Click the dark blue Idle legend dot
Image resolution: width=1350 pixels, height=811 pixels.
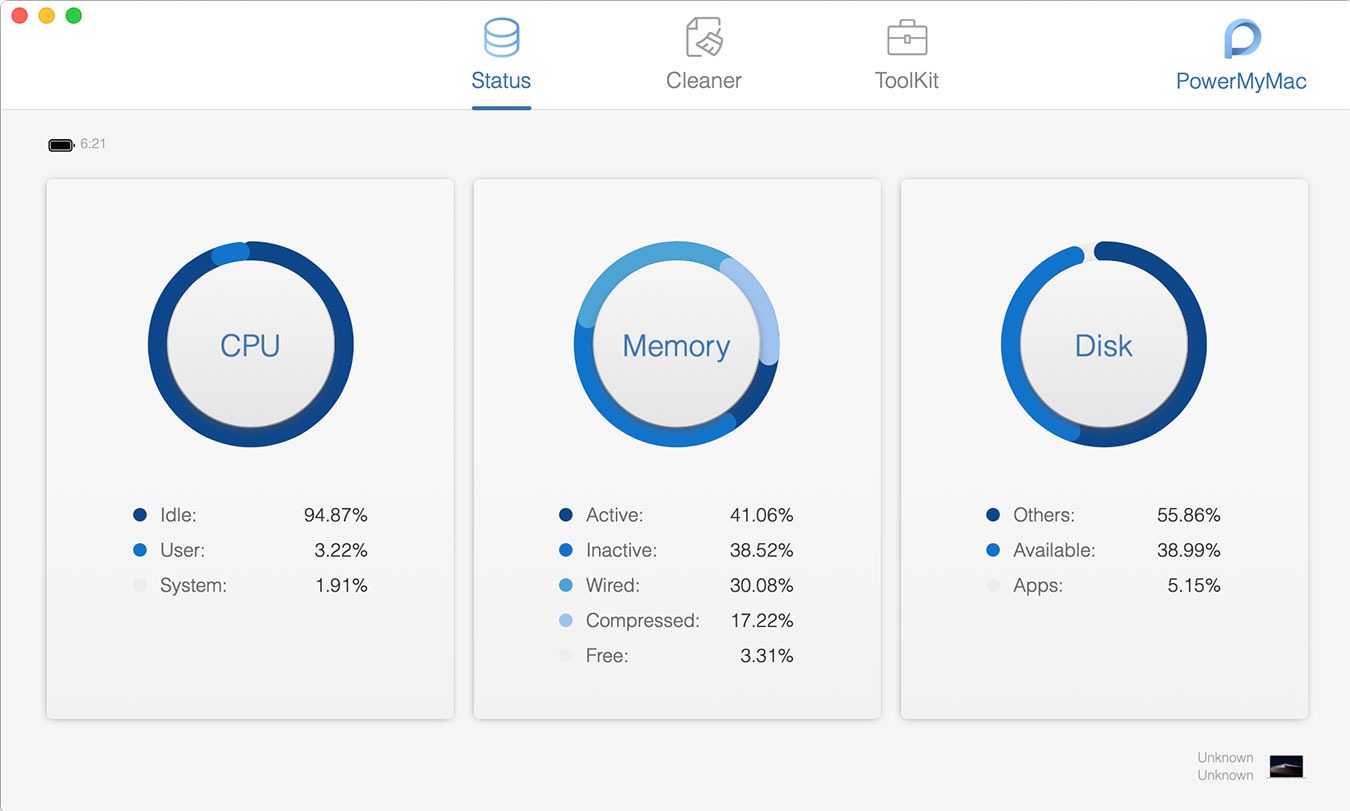tap(140, 515)
